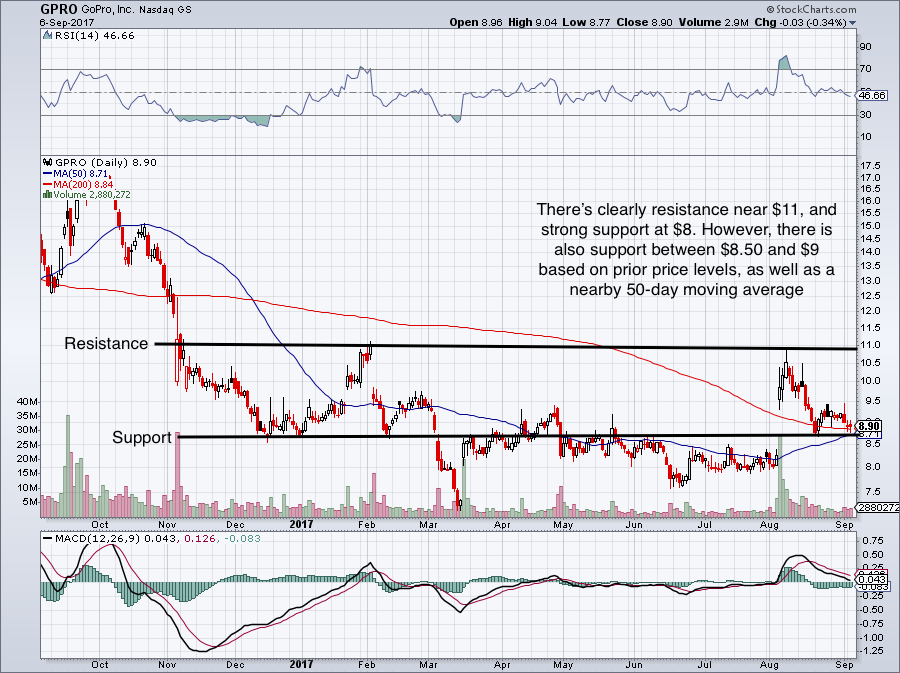
Task: Click 'Jul' on the MACD panel time axis
Action: 704,664
